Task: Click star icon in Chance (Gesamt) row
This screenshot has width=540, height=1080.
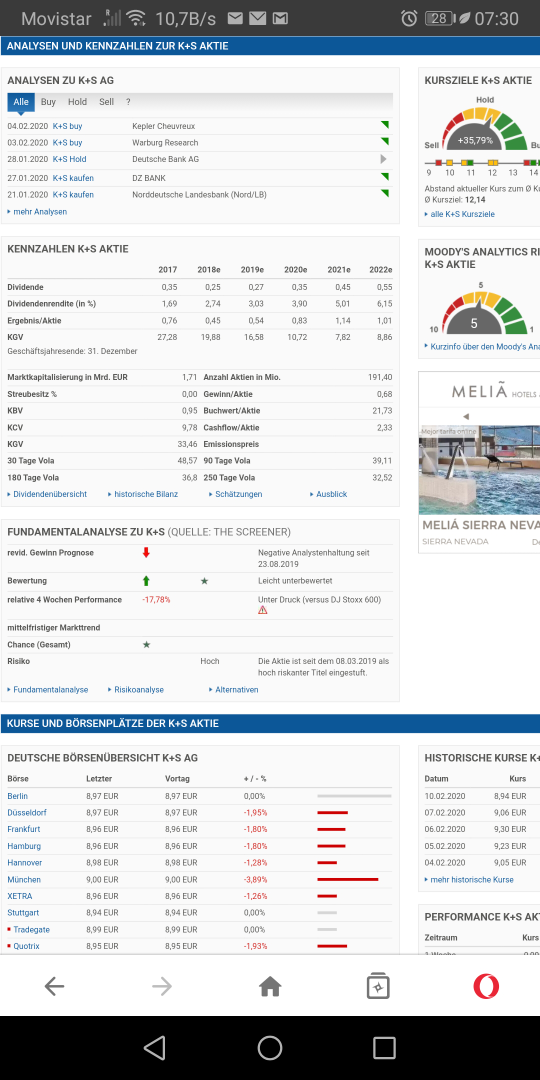Action: pos(146,645)
